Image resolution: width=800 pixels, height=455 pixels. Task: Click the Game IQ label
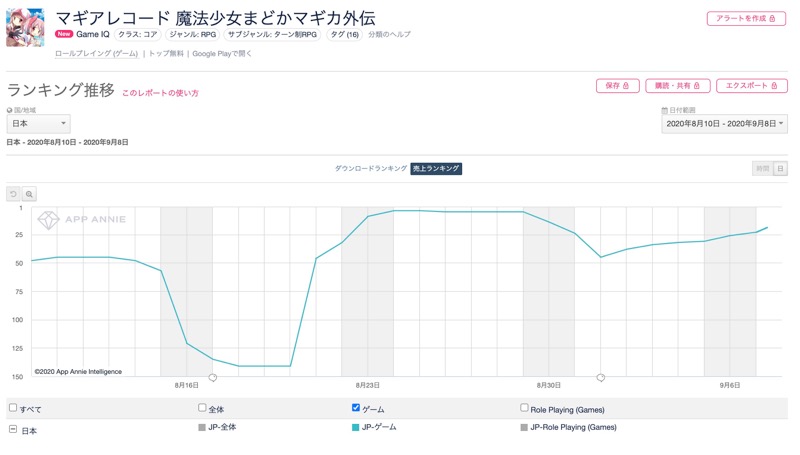[x=93, y=34]
